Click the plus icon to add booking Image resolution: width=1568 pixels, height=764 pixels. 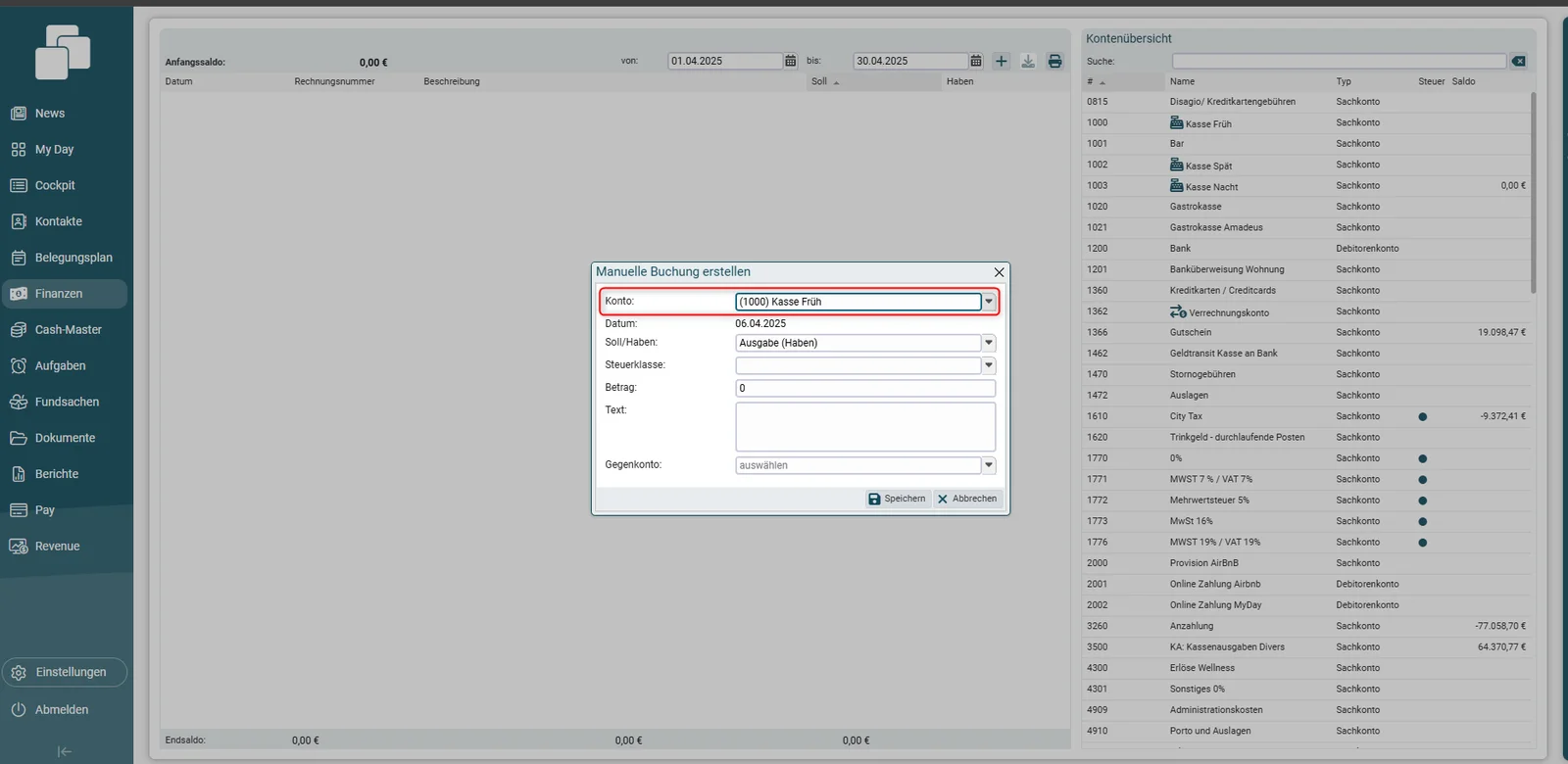coord(1001,61)
